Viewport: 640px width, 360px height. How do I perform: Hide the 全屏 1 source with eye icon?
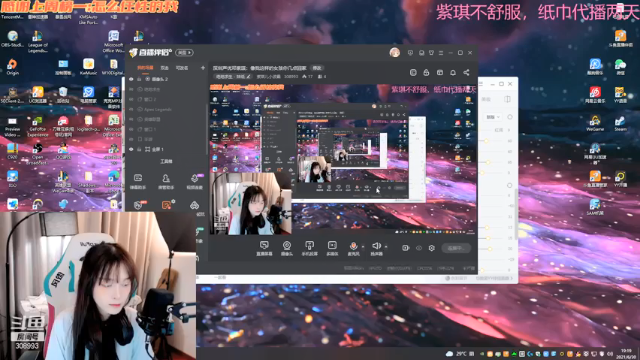click(x=131, y=149)
